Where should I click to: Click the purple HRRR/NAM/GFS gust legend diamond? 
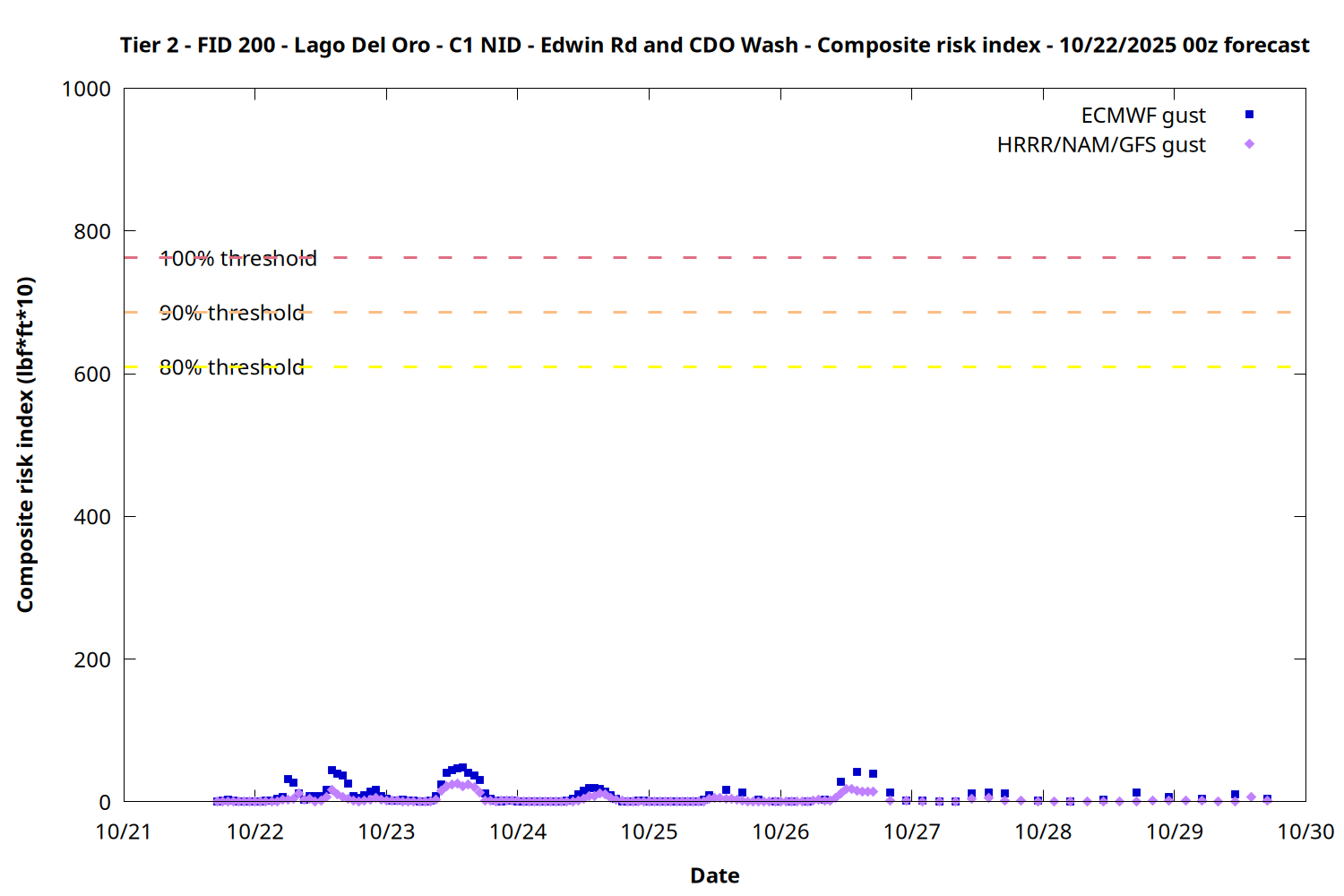coord(1249,144)
